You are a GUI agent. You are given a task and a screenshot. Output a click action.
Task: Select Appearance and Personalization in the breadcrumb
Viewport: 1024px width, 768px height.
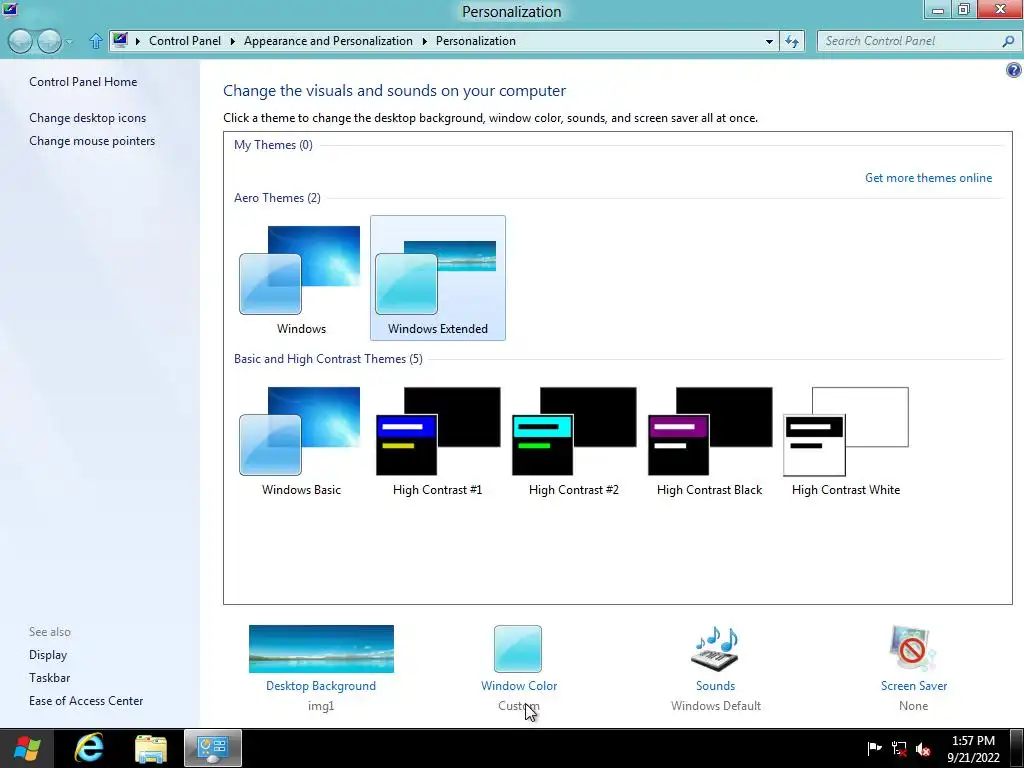[x=328, y=40]
